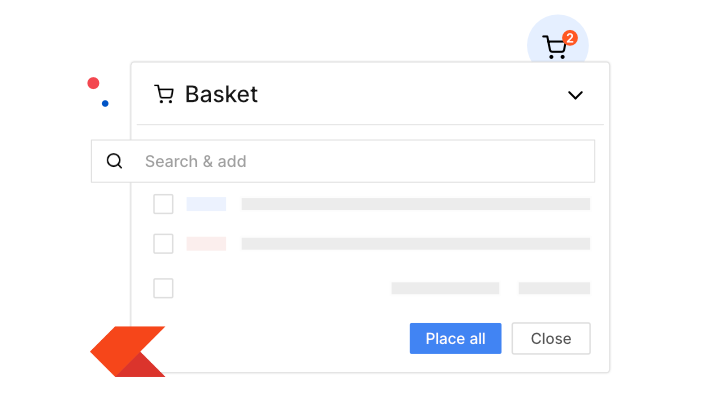Click the small blue dot decoration
The width and height of the screenshot is (701, 401).
[x=105, y=103]
